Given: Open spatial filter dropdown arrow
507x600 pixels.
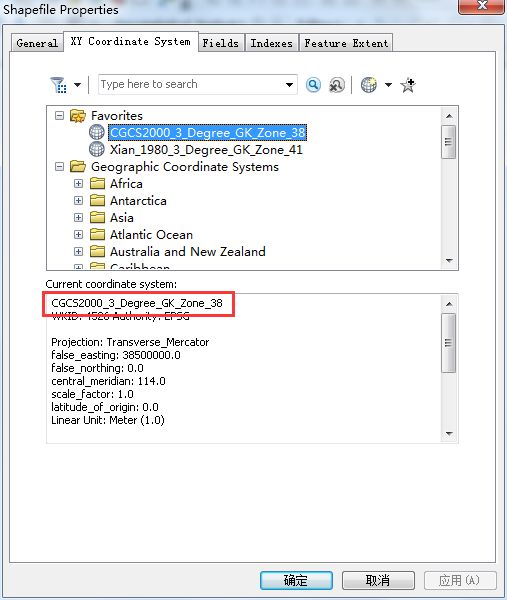Looking at the screenshot, I should click(x=77, y=85).
